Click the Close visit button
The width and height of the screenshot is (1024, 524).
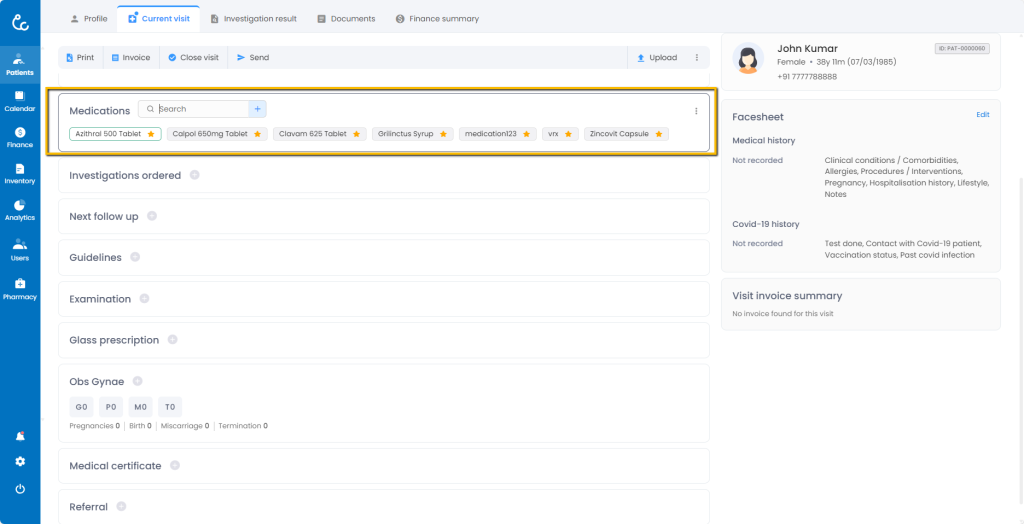pyautogui.click(x=193, y=58)
